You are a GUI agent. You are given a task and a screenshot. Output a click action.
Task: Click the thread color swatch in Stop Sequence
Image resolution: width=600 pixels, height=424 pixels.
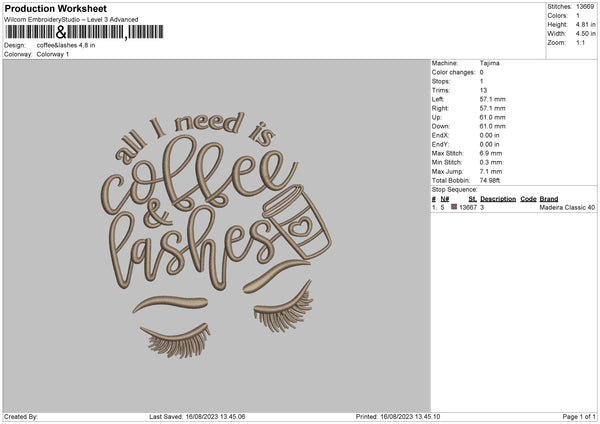[x=454, y=207]
